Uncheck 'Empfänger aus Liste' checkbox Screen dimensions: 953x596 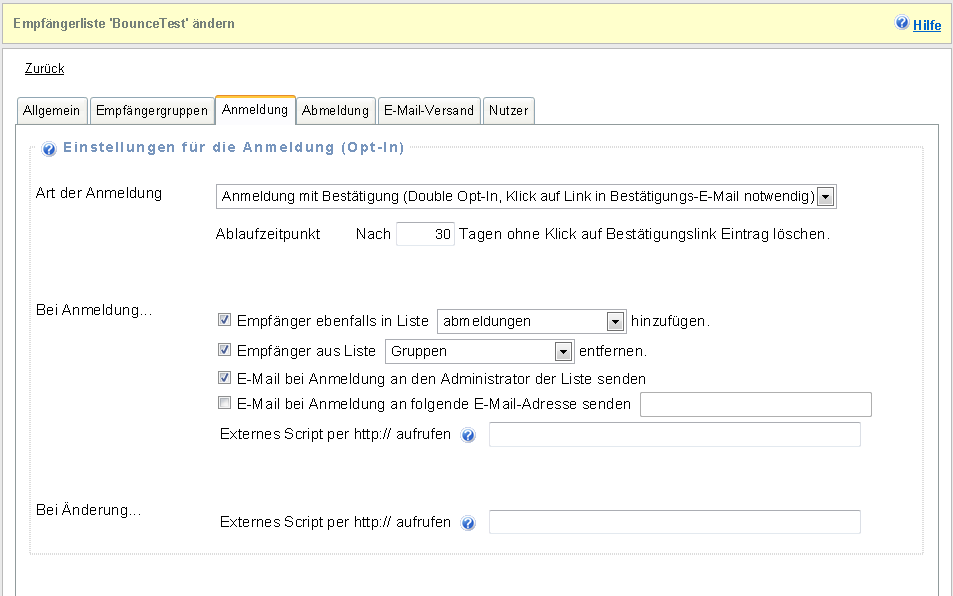click(x=224, y=351)
